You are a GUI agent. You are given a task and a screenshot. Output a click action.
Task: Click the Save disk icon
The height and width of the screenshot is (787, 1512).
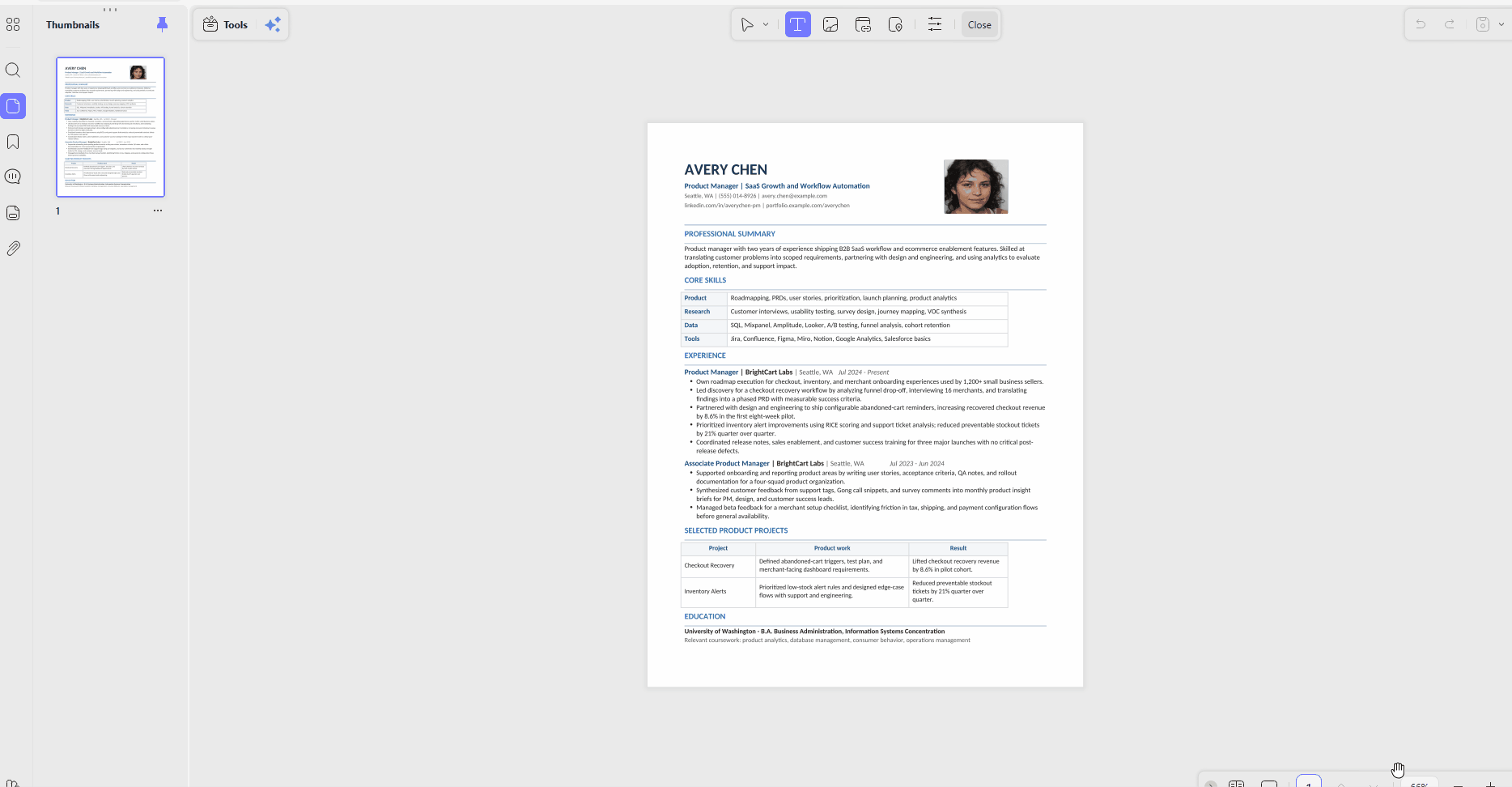(x=1483, y=24)
